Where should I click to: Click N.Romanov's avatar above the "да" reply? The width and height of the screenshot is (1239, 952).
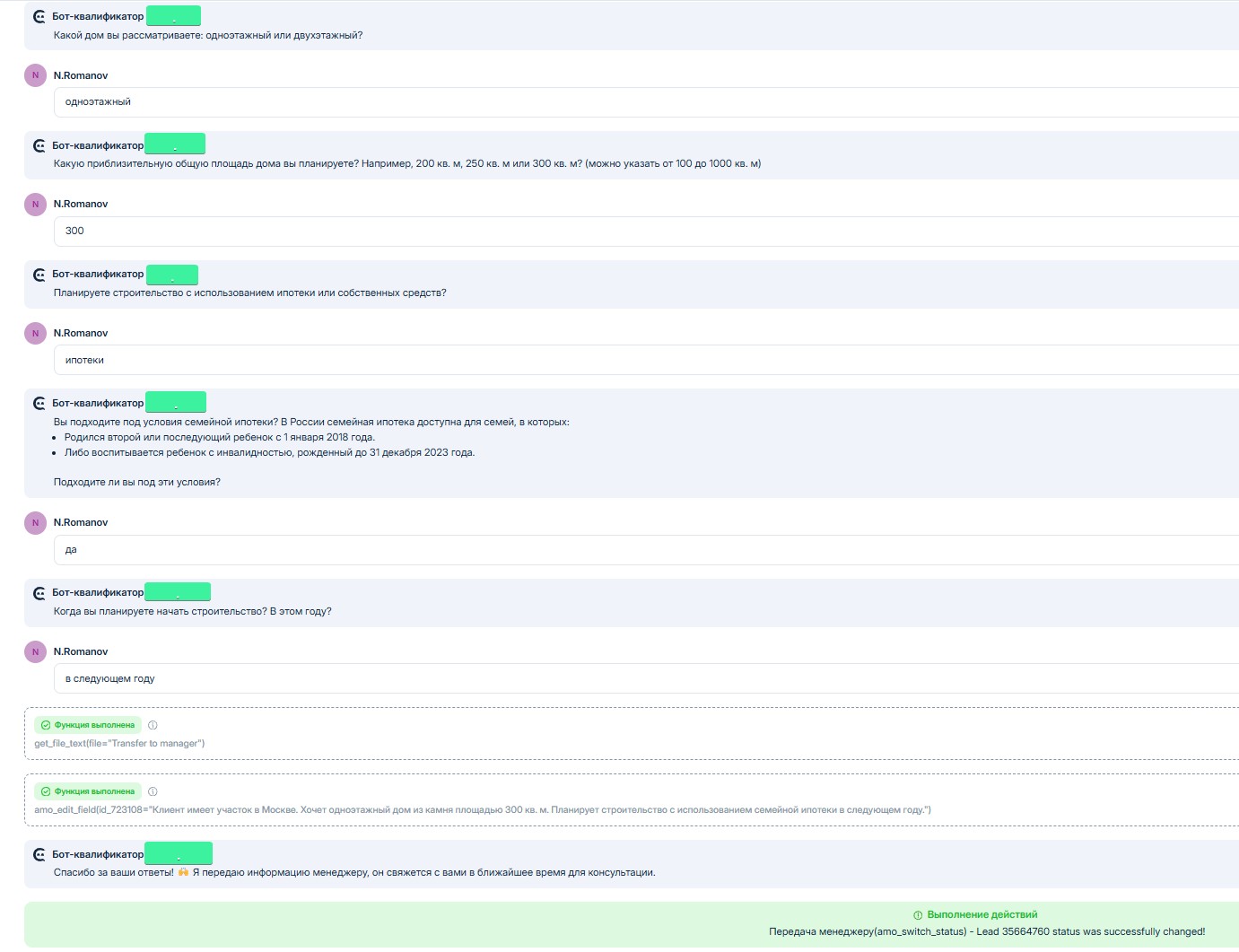tap(35, 523)
